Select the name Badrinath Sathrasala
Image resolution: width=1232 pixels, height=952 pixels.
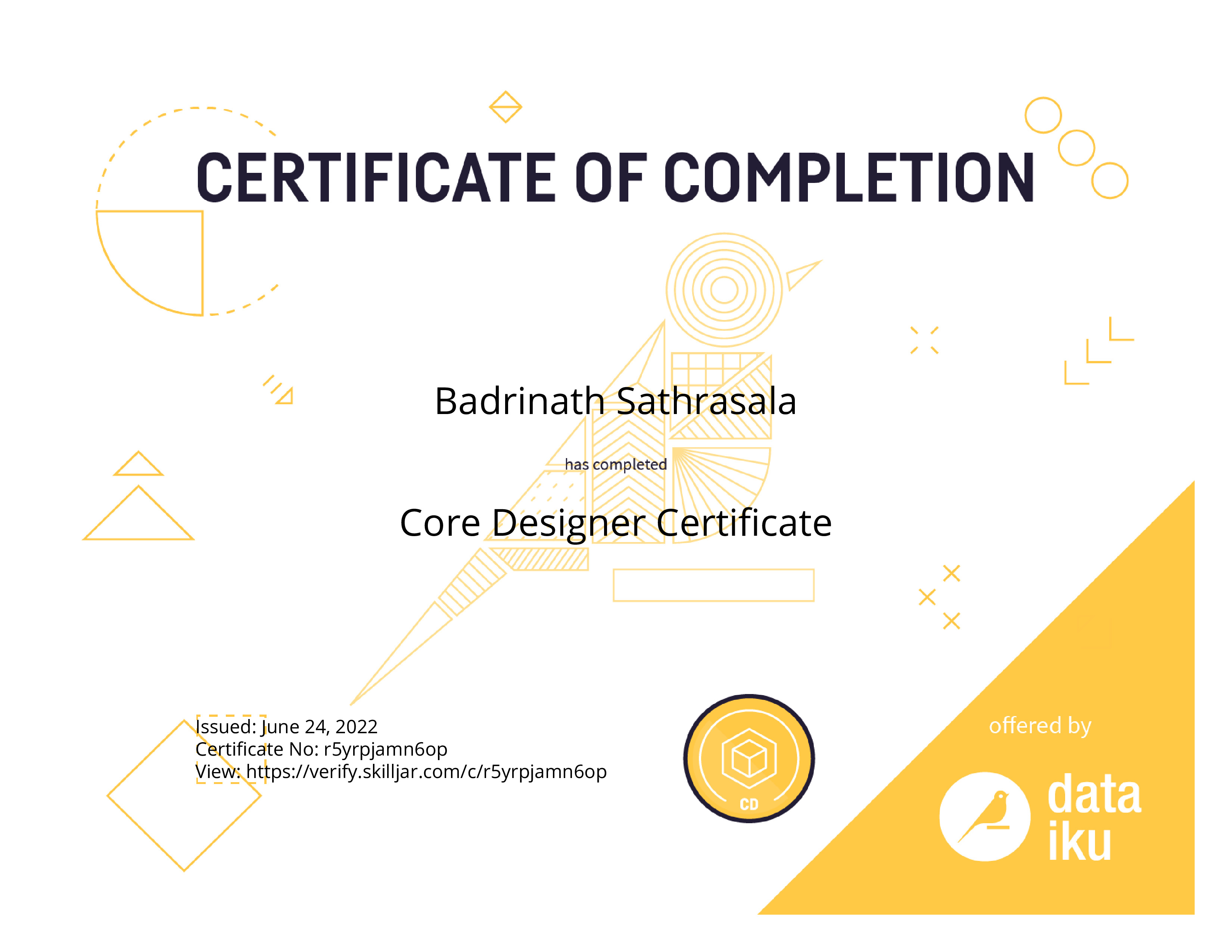pos(615,401)
